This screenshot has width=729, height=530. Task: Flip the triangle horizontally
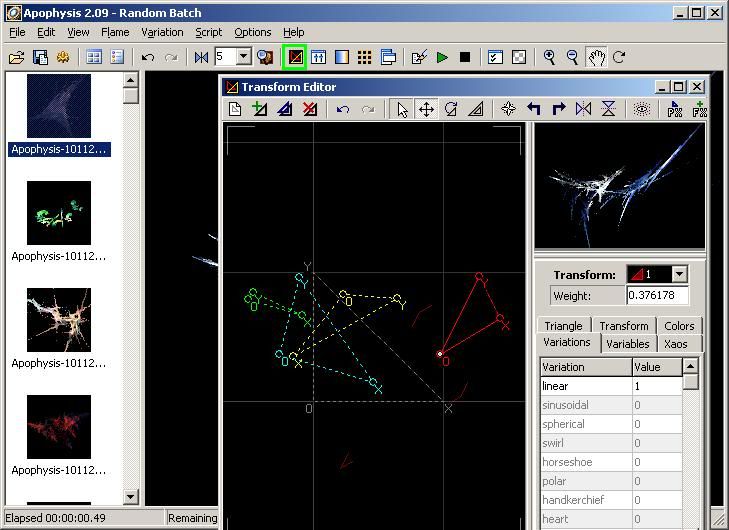[x=583, y=110]
